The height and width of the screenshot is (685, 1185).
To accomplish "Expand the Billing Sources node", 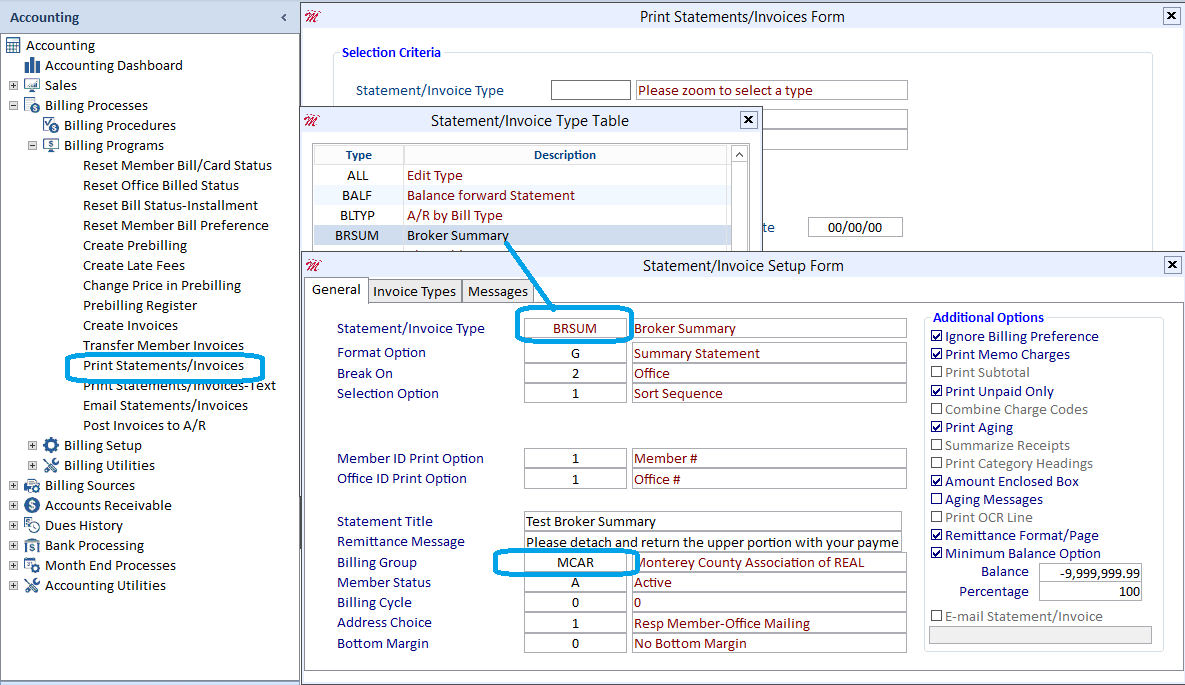I will point(13,485).
